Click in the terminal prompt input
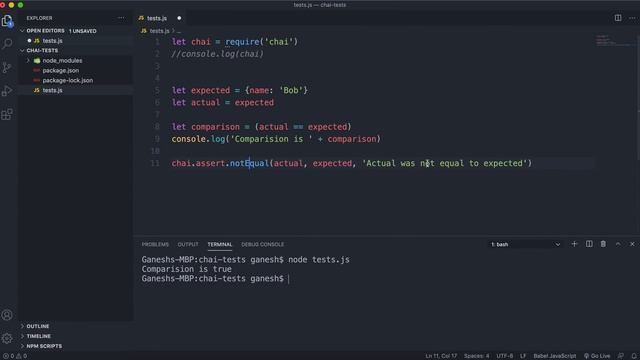The width and height of the screenshot is (640, 360). tap(288, 279)
